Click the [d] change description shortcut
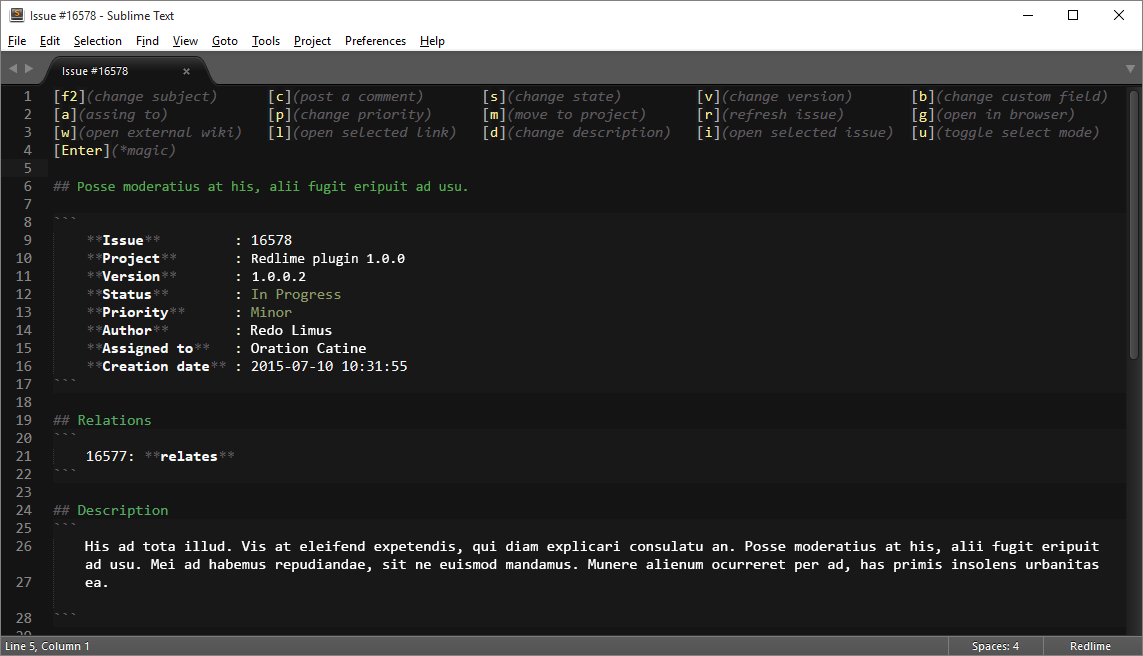 (x=577, y=133)
